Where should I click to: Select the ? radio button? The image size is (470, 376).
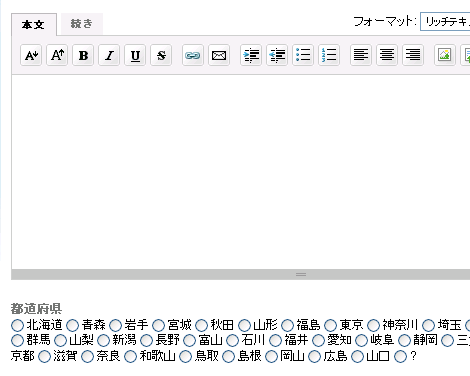(x=400, y=357)
